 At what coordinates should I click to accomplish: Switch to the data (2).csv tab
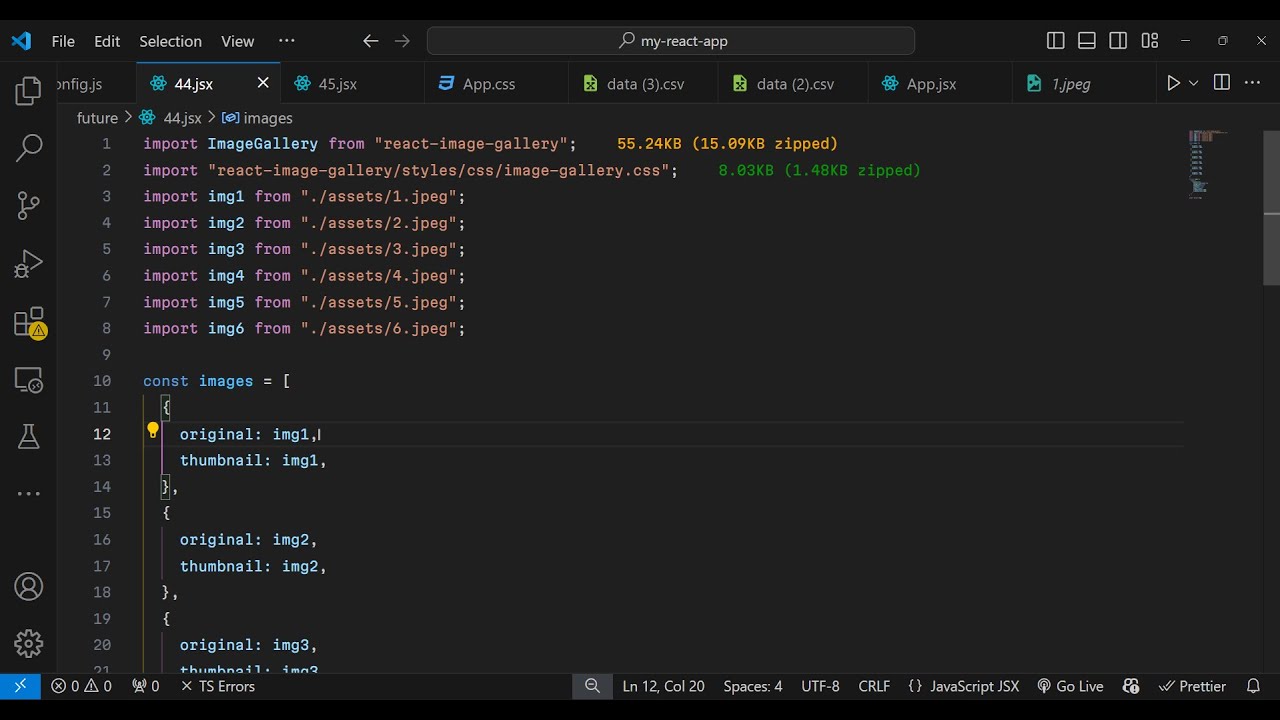(793, 84)
